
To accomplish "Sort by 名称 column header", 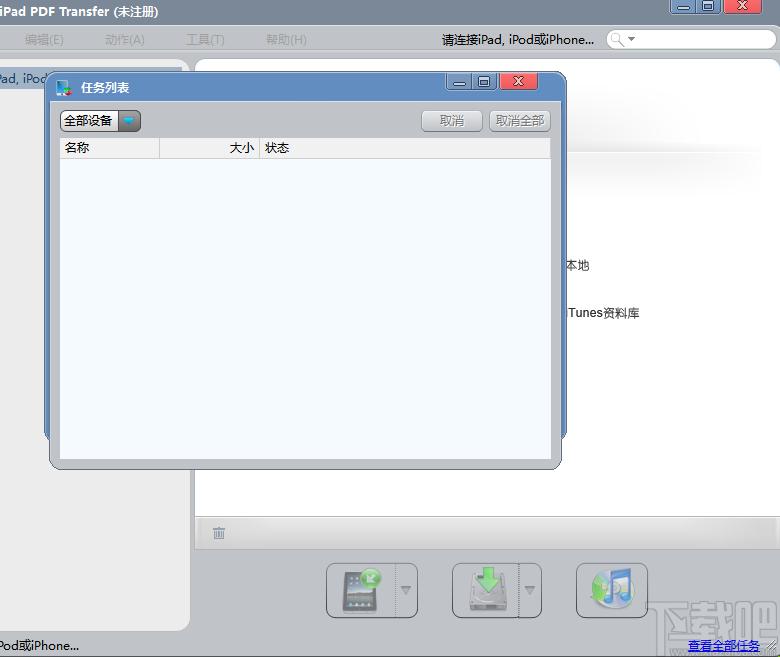I will pyautogui.click(x=109, y=148).
